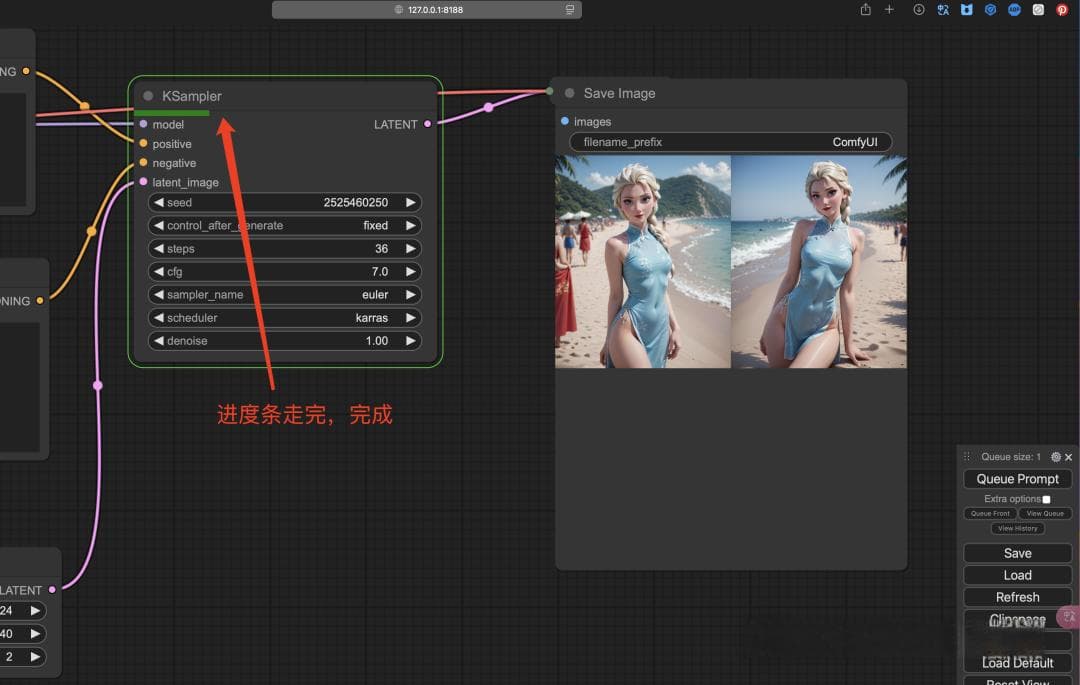Screen dimensions: 1080x685
Task: Click Load Default button
Action: click(x=1017, y=662)
